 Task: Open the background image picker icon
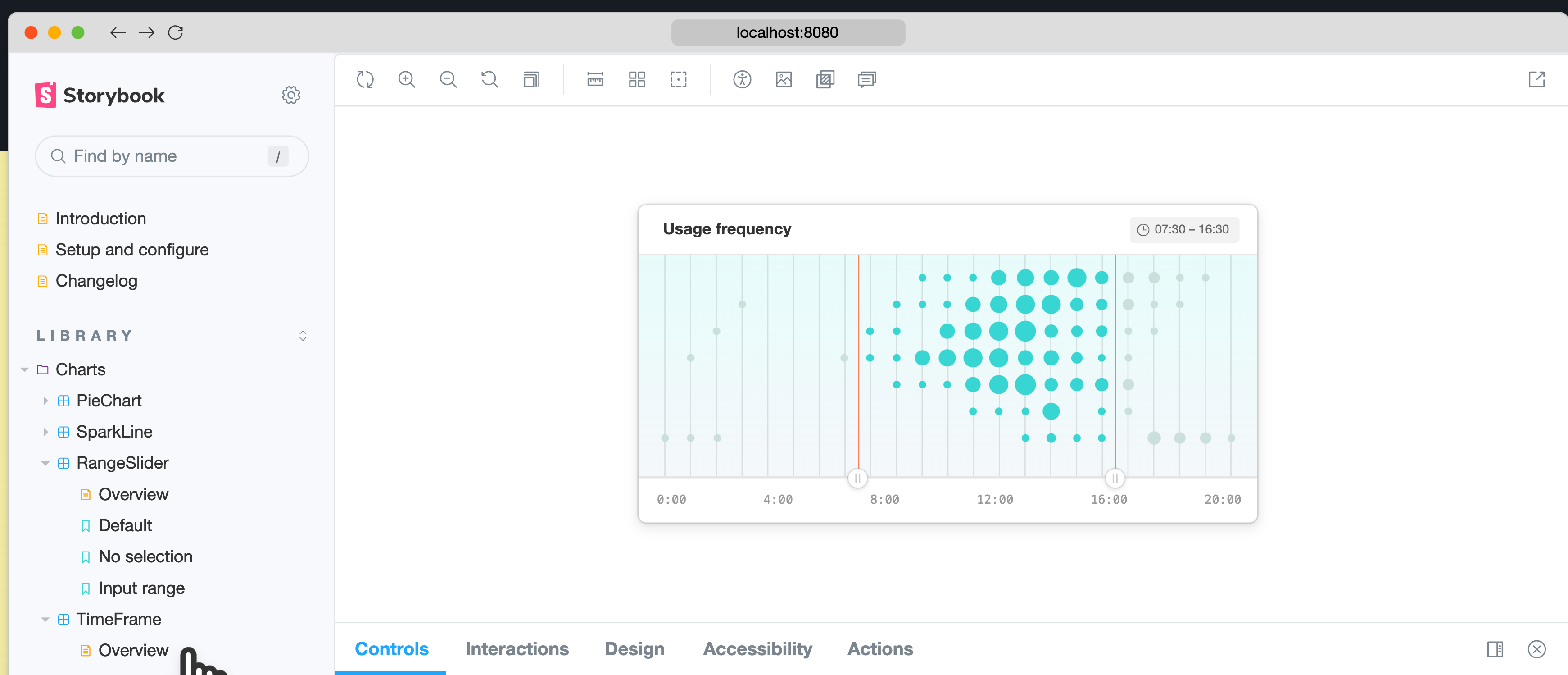click(x=784, y=79)
